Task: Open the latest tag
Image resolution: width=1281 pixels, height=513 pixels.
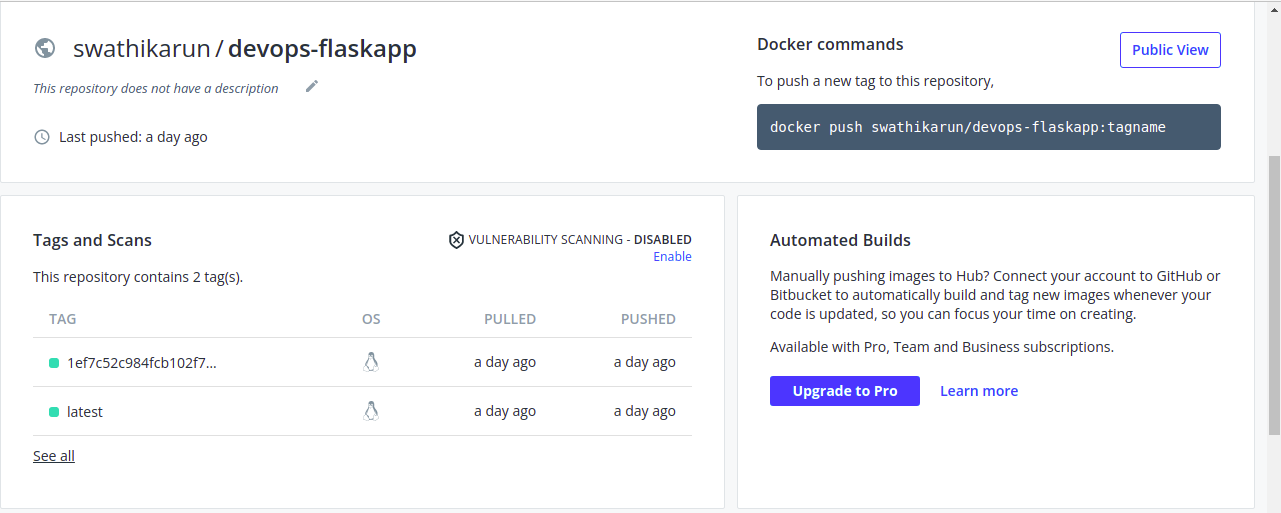Action: click(85, 411)
